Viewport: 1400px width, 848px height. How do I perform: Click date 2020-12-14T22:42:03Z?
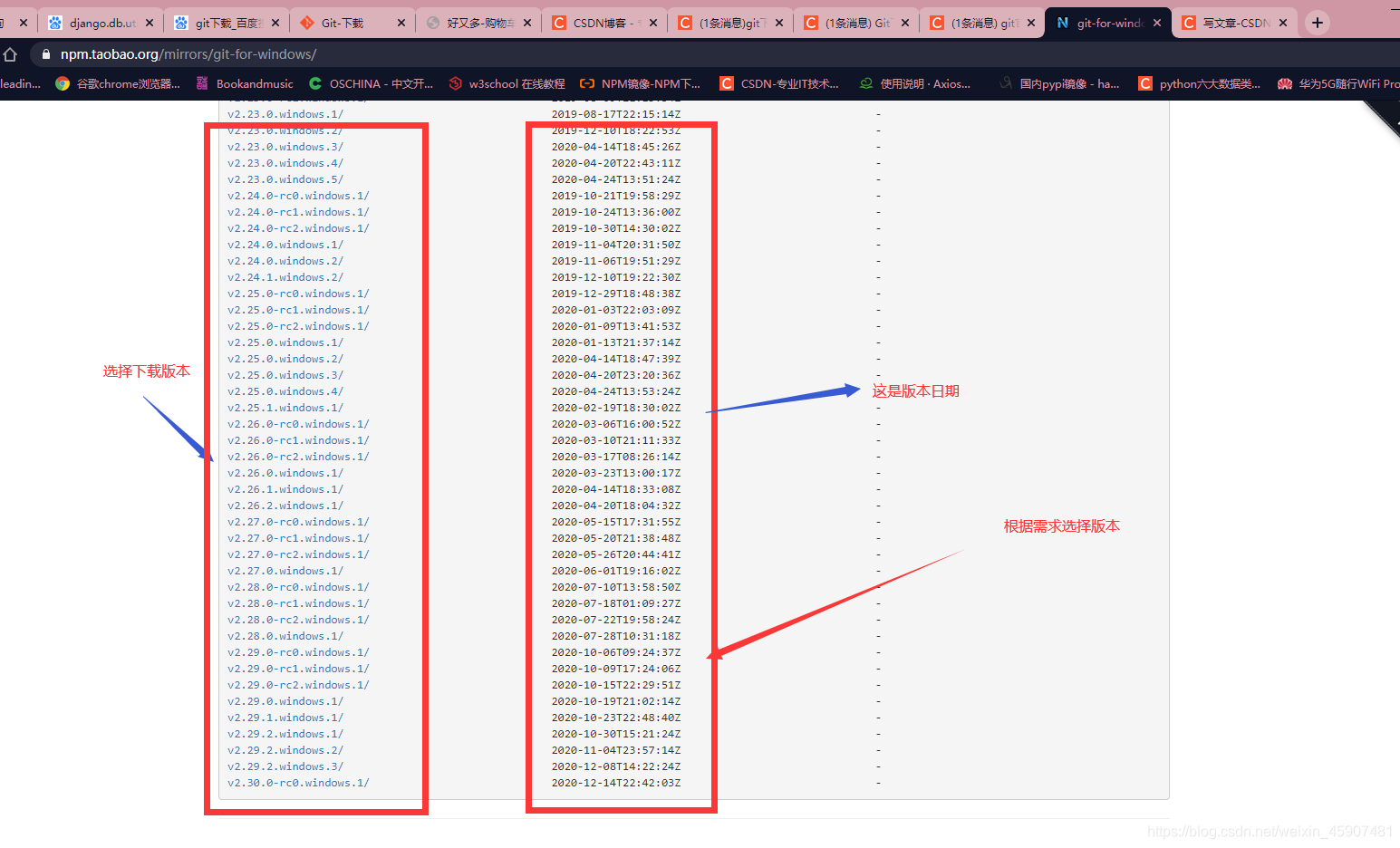tap(616, 783)
